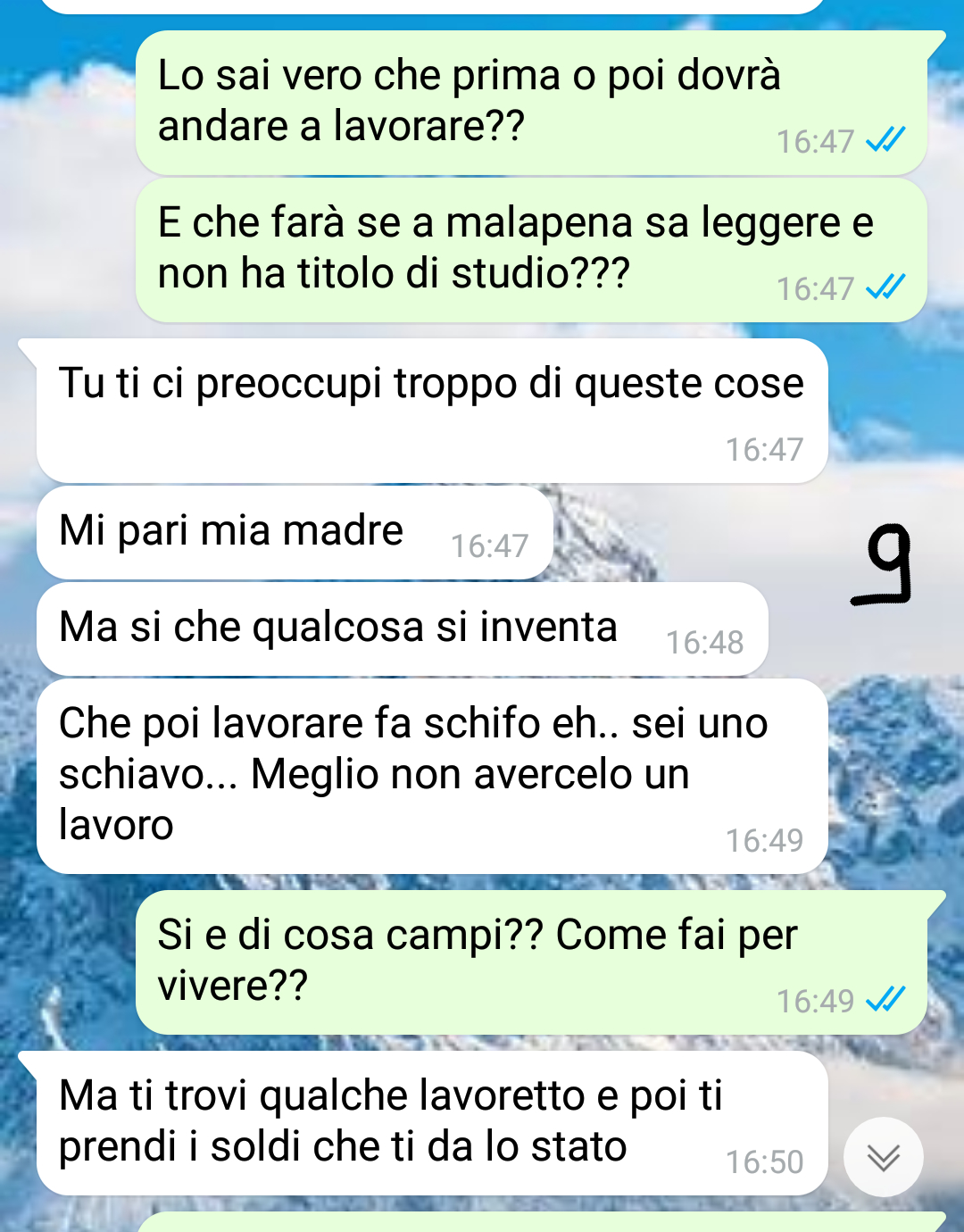This screenshot has width=964, height=1232.
Task: Click read-receipt ticks on 'titolo di studio???' message
Action: 885,287
